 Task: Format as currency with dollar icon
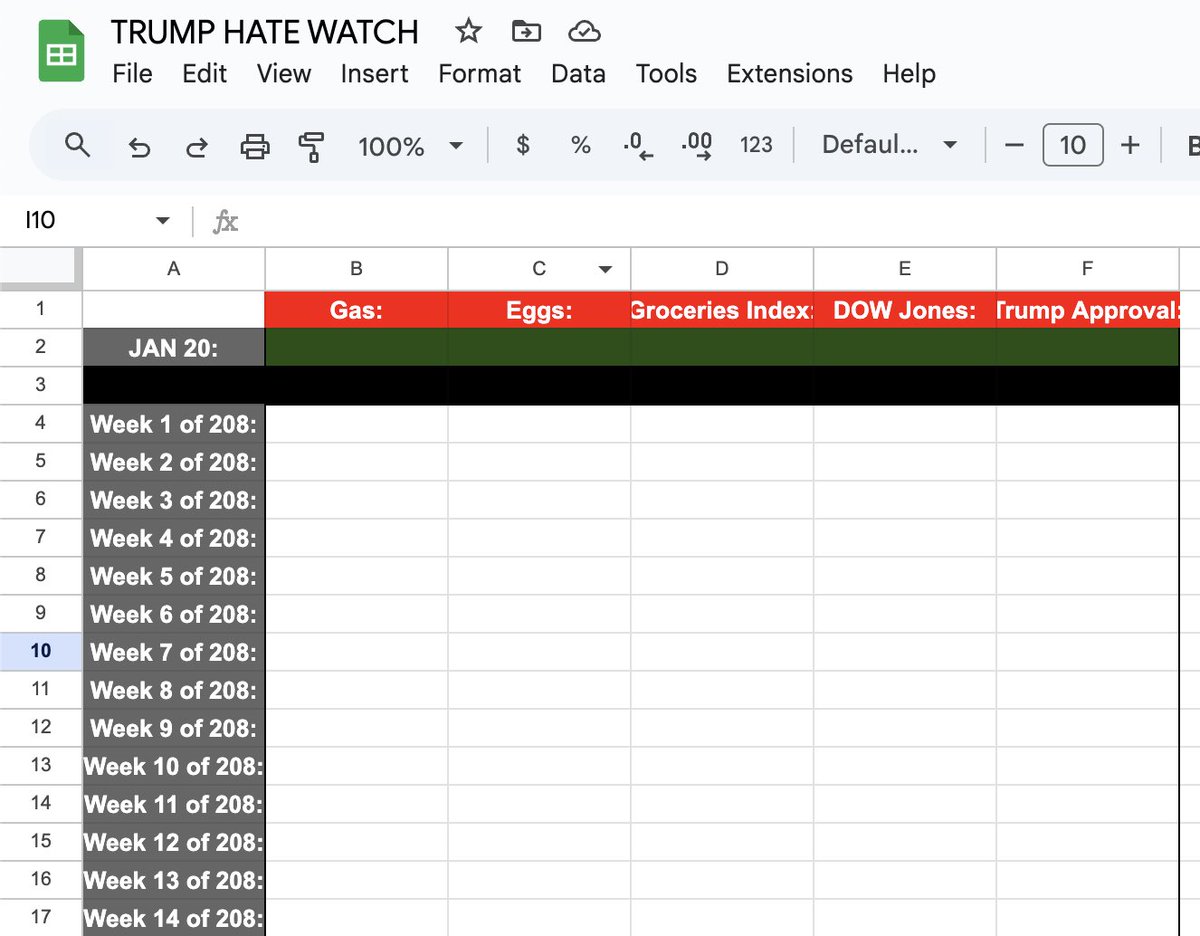click(522, 146)
